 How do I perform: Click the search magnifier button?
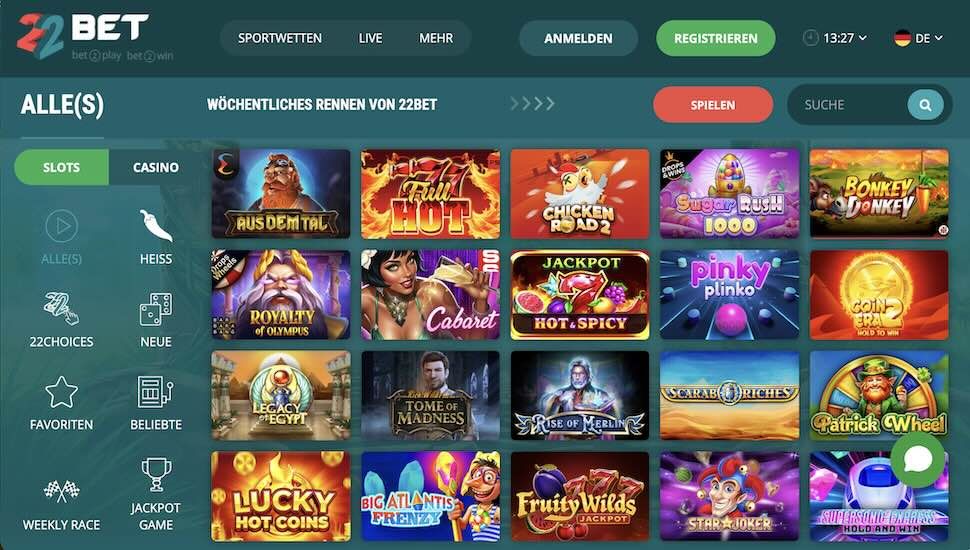coord(925,105)
